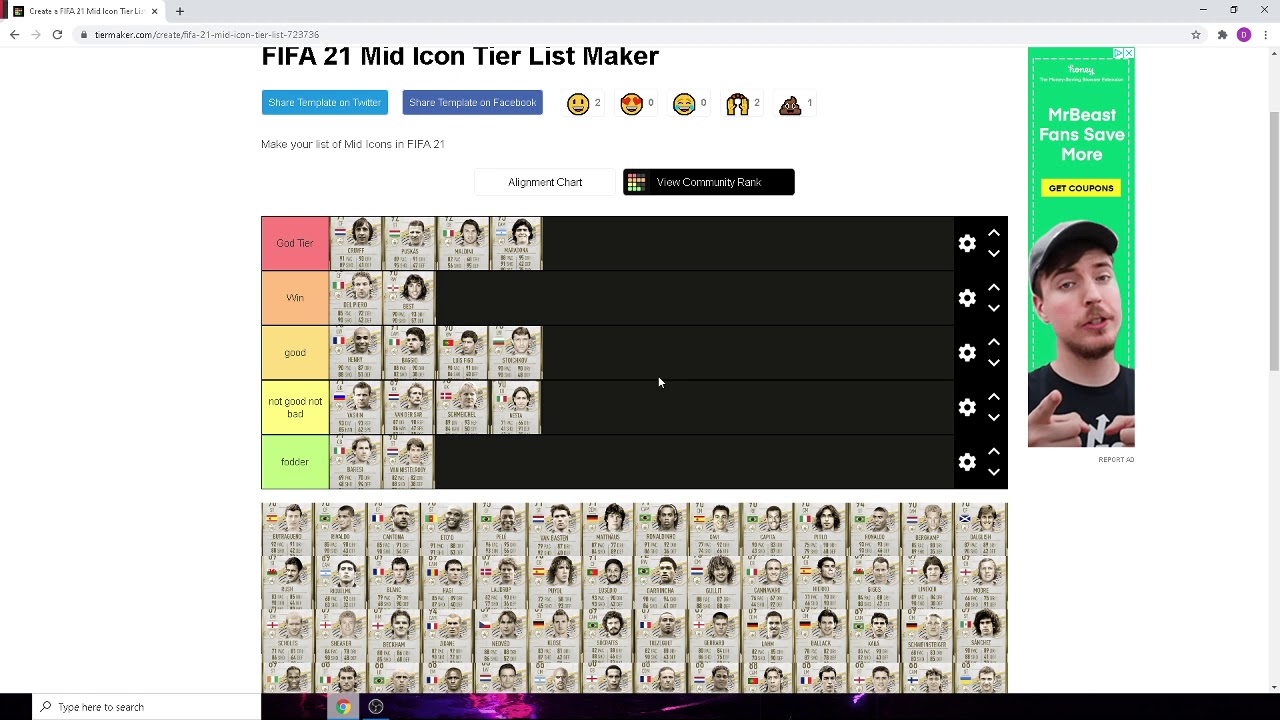Pick the Ronaldinho card from the pool

pyautogui.click(x=661, y=529)
